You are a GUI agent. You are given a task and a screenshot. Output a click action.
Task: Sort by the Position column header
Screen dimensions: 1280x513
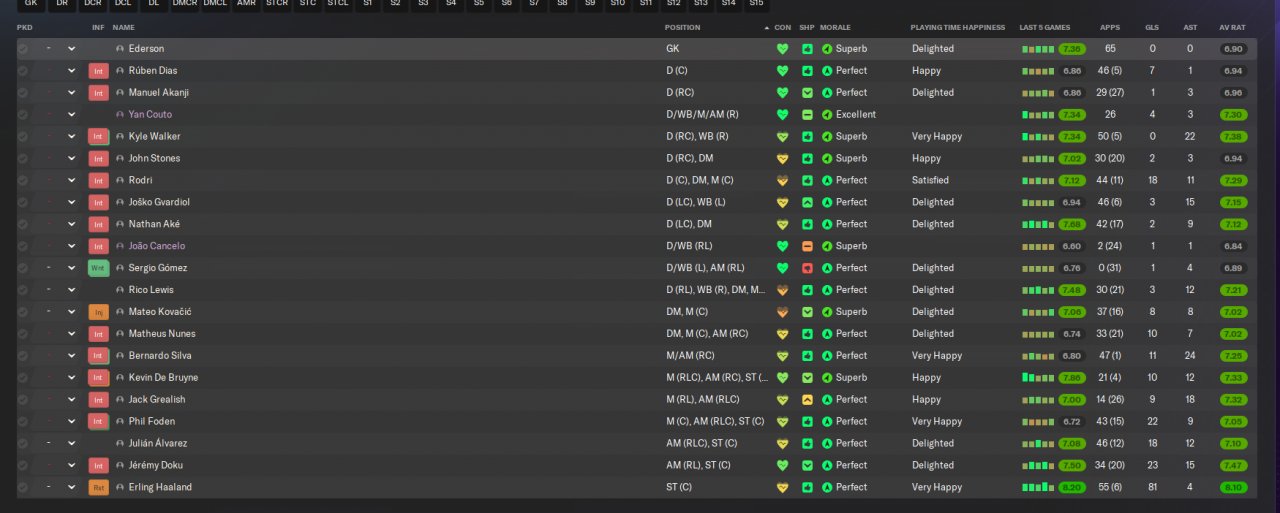coord(683,28)
